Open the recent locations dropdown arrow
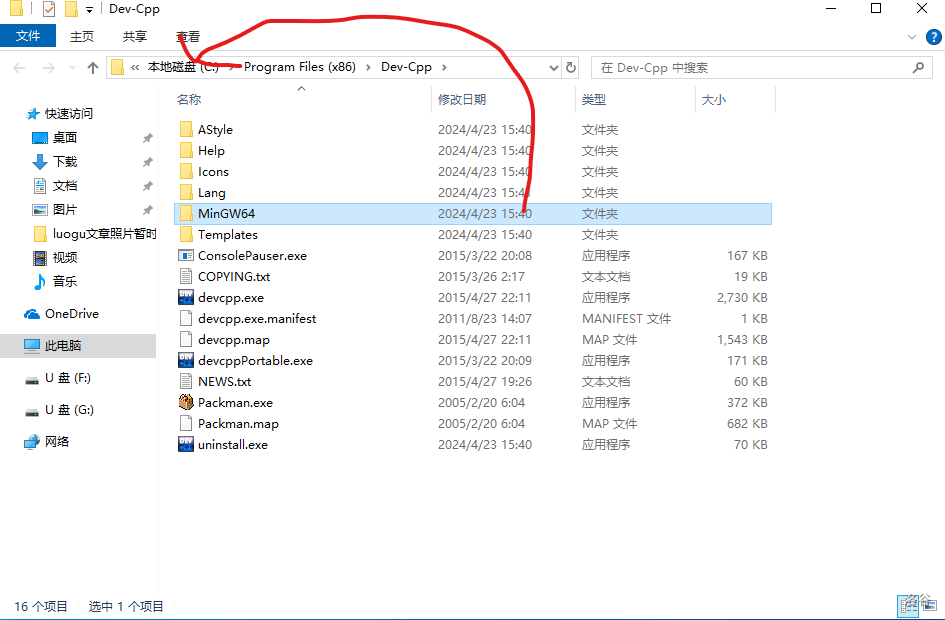The image size is (945, 620). 72,67
